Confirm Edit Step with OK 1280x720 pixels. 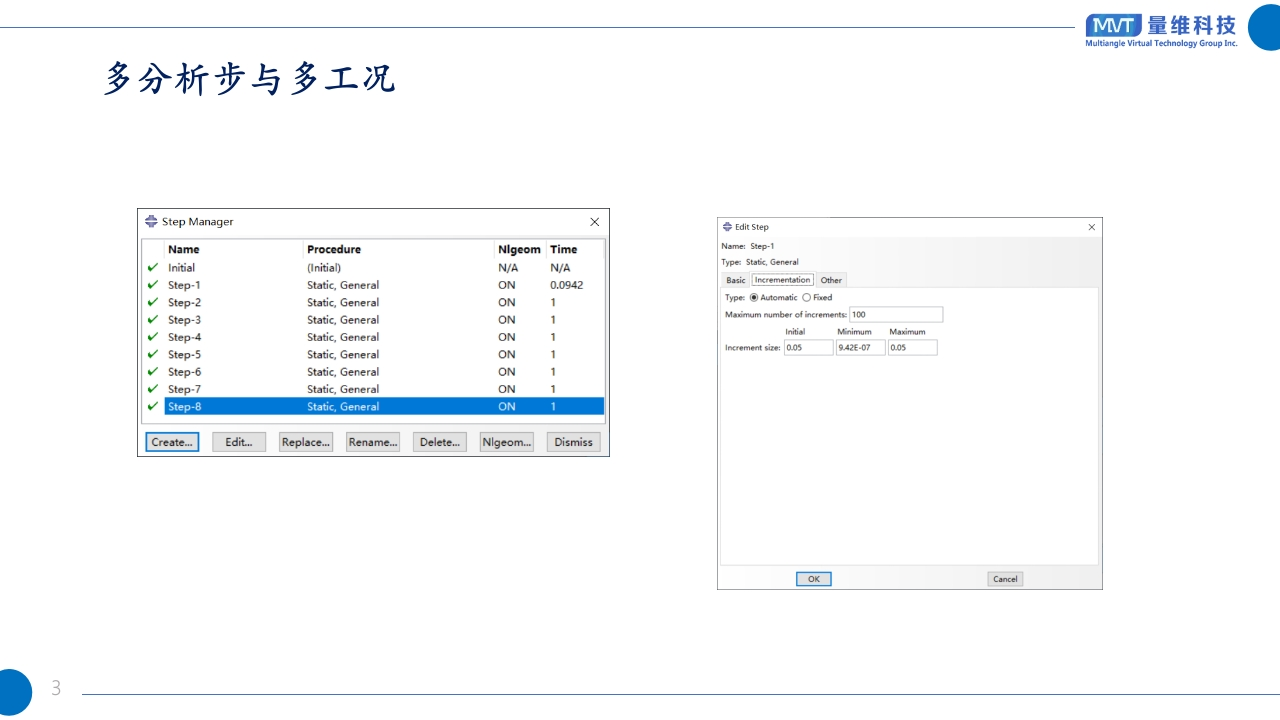[x=813, y=579]
